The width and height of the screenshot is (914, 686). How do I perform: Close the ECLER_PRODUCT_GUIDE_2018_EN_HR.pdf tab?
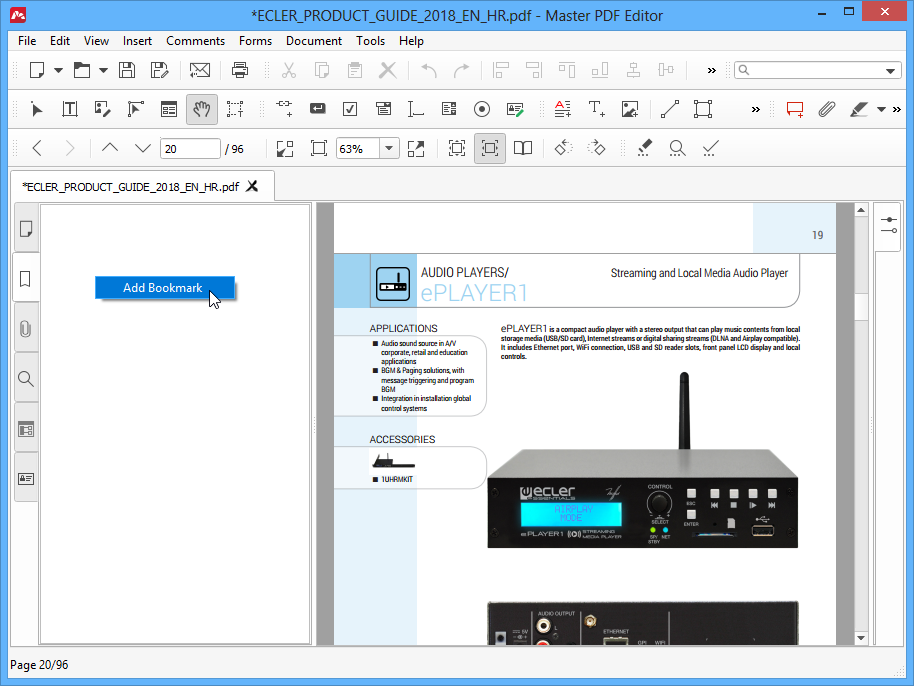(x=252, y=187)
